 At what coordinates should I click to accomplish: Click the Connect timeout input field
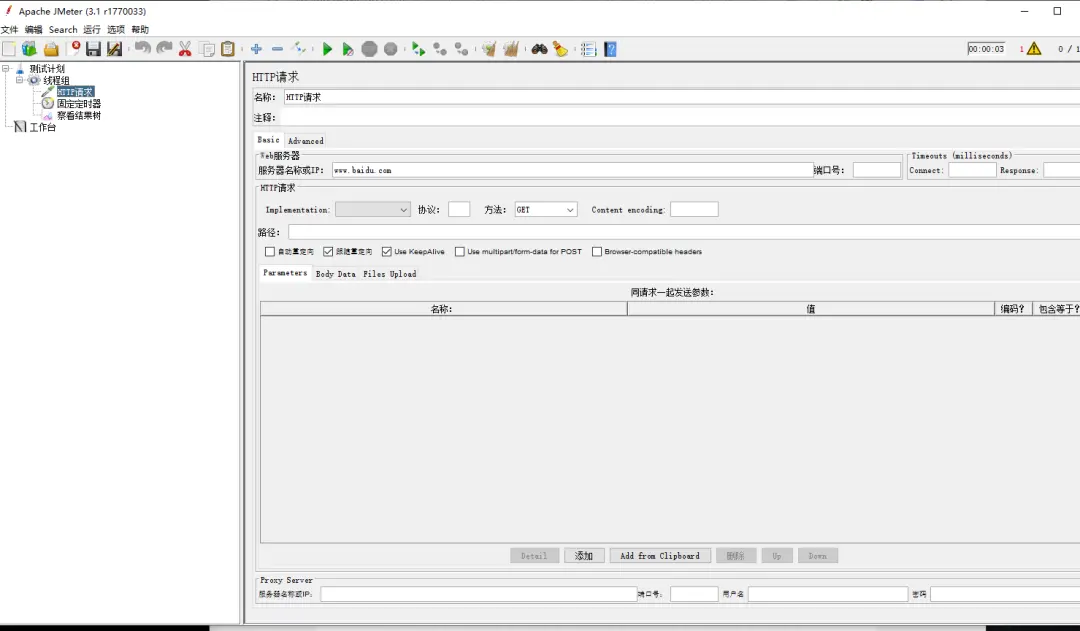click(x=973, y=170)
